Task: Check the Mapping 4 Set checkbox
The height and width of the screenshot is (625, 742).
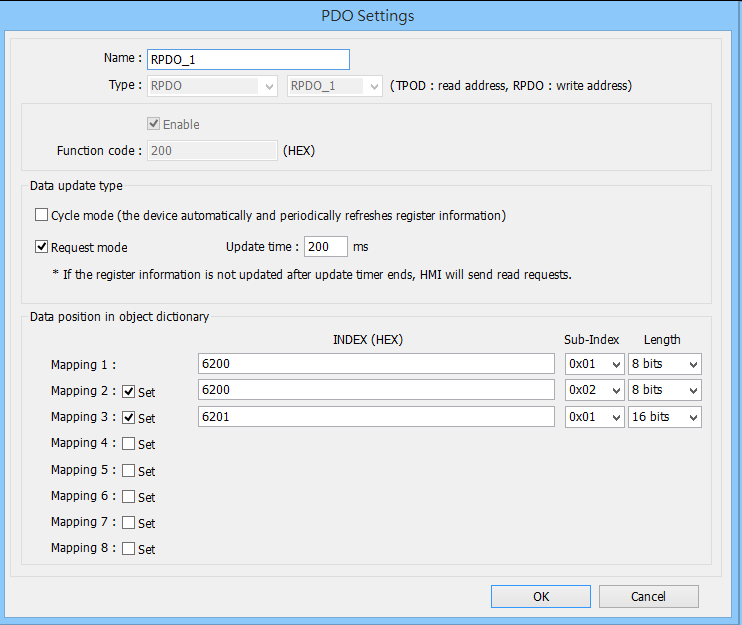Action: pyautogui.click(x=128, y=443)
